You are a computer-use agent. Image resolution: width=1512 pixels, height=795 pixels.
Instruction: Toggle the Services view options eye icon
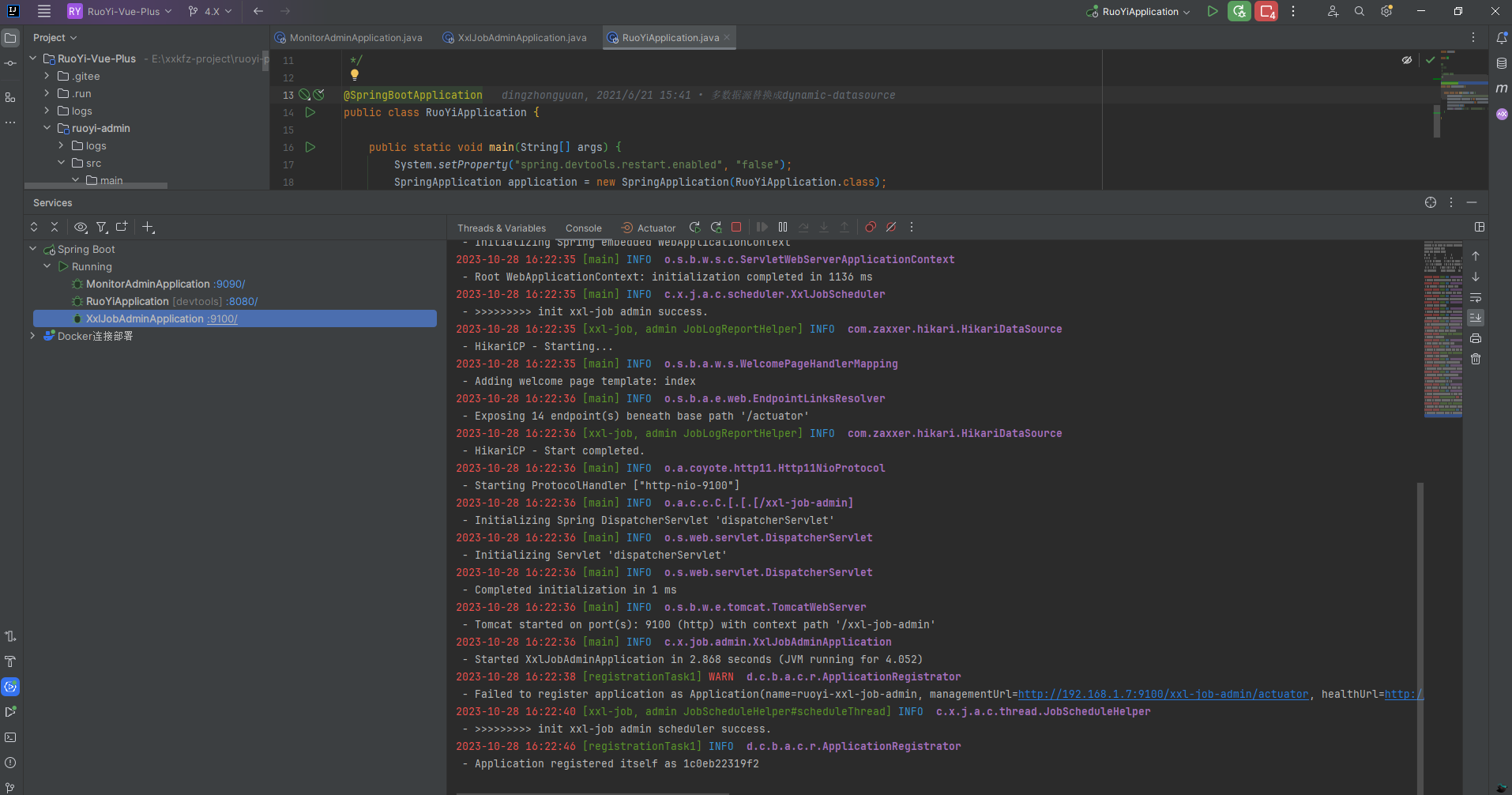[81, 227]
